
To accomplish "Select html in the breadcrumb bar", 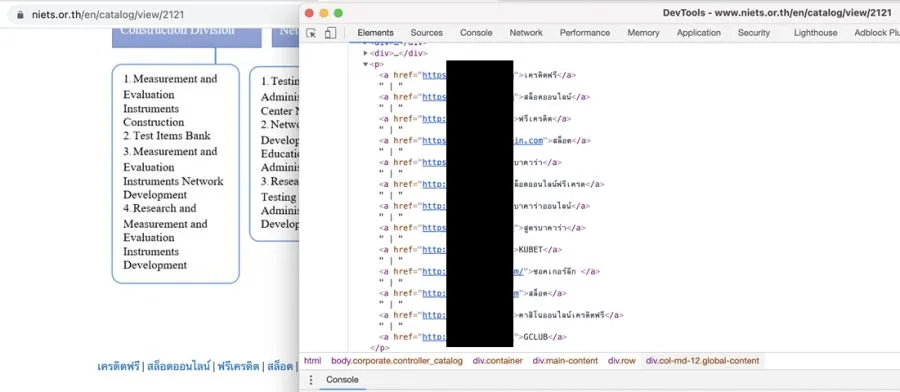I will tap(312, 361).
